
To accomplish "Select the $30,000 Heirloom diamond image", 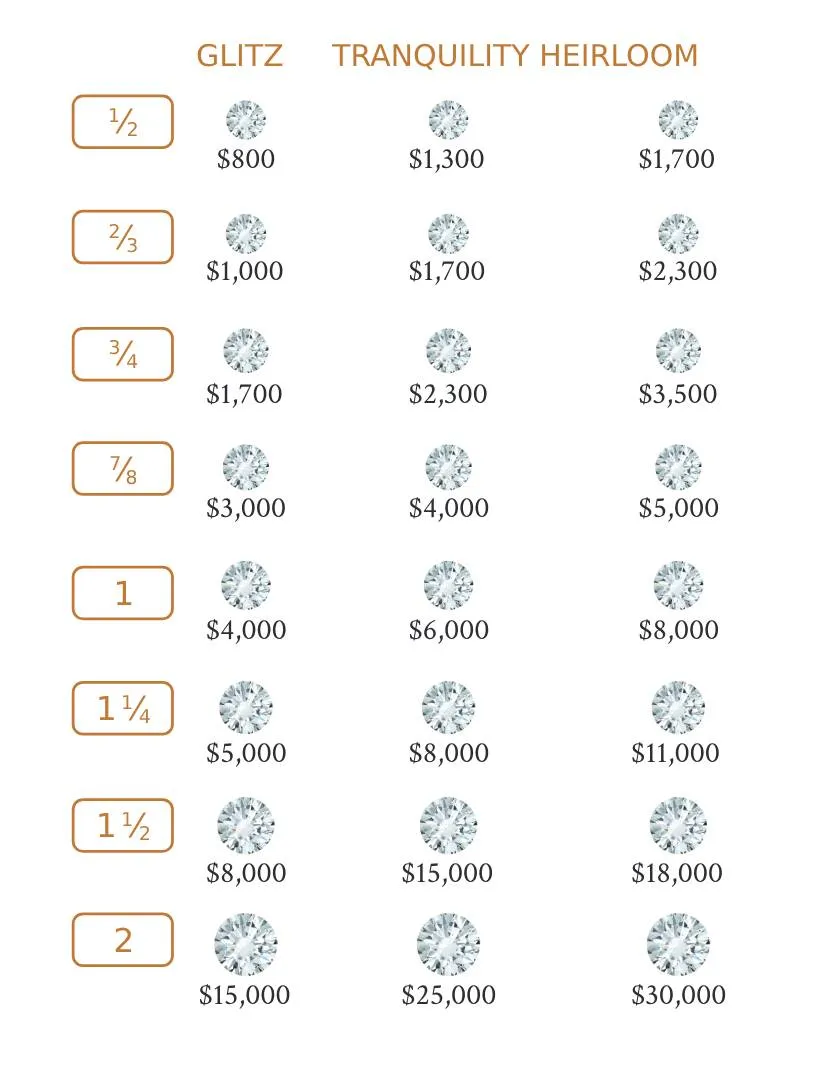I will pyautogui.click(x=677, y=944).
